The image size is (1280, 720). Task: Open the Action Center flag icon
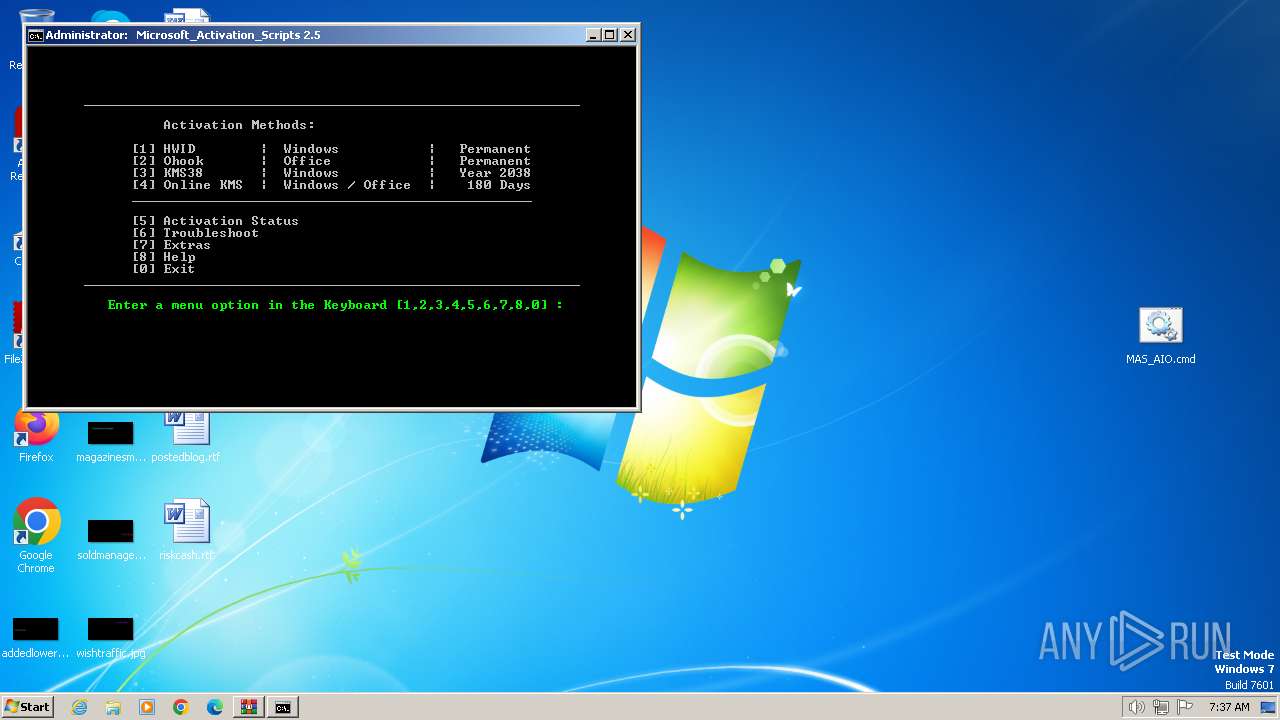click(1185, 707)
